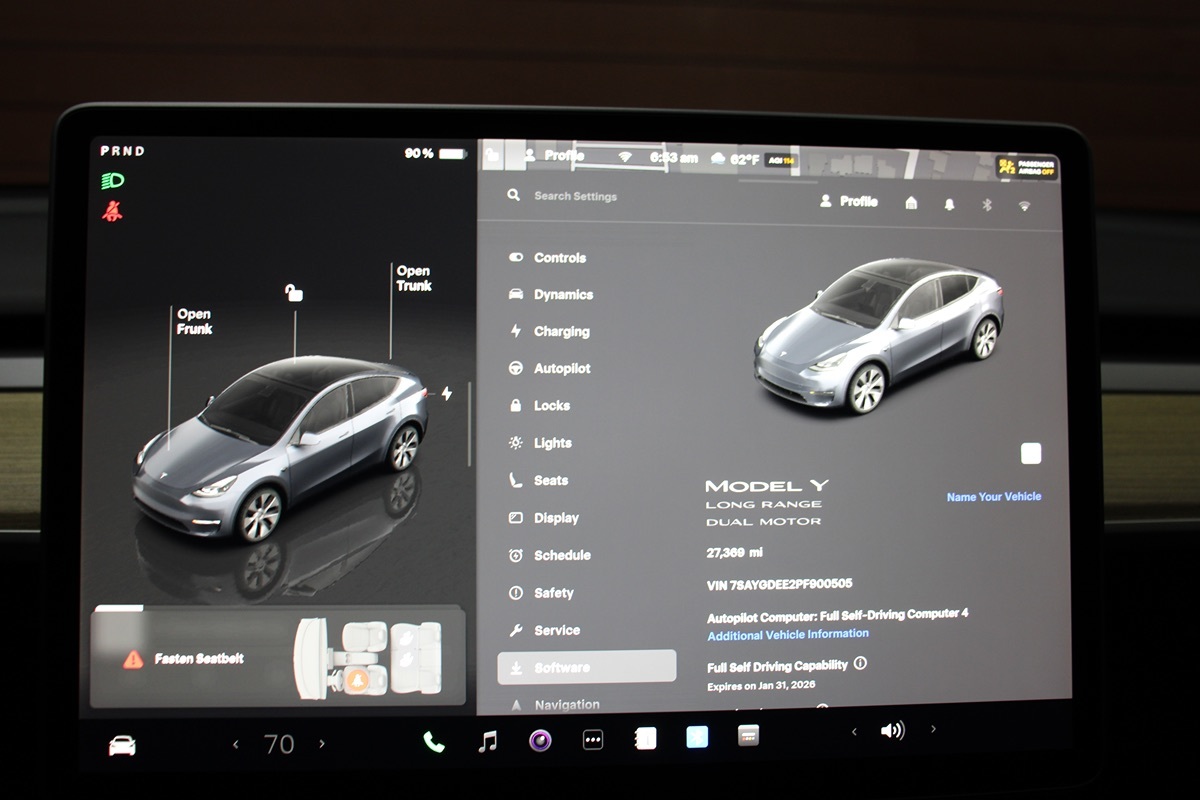Click Open Frunk on car view
Viewport: 1200px width, 800px height.
pos(194,321)
